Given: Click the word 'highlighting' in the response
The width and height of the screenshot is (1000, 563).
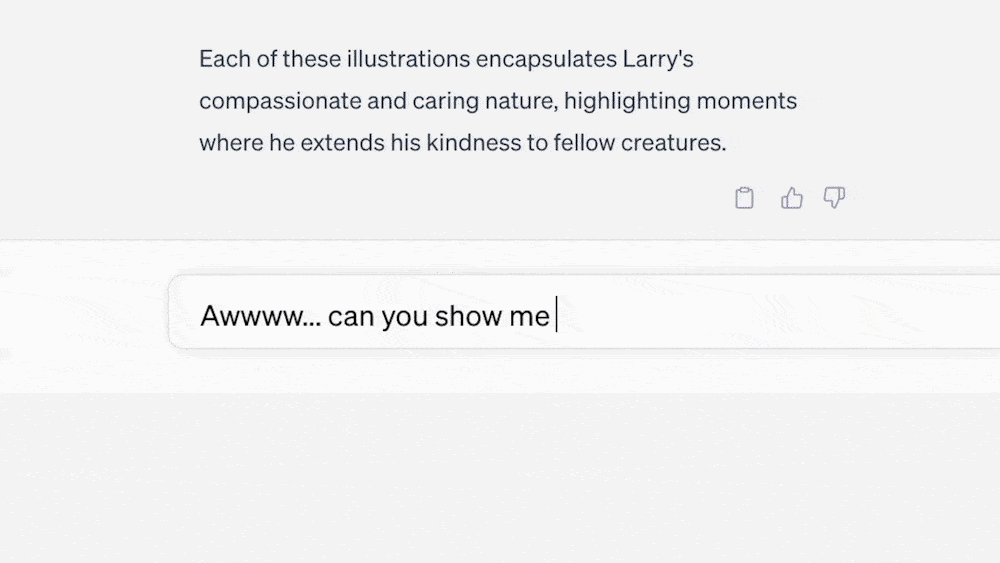Looking at the screenshot, I should point(627,101).
